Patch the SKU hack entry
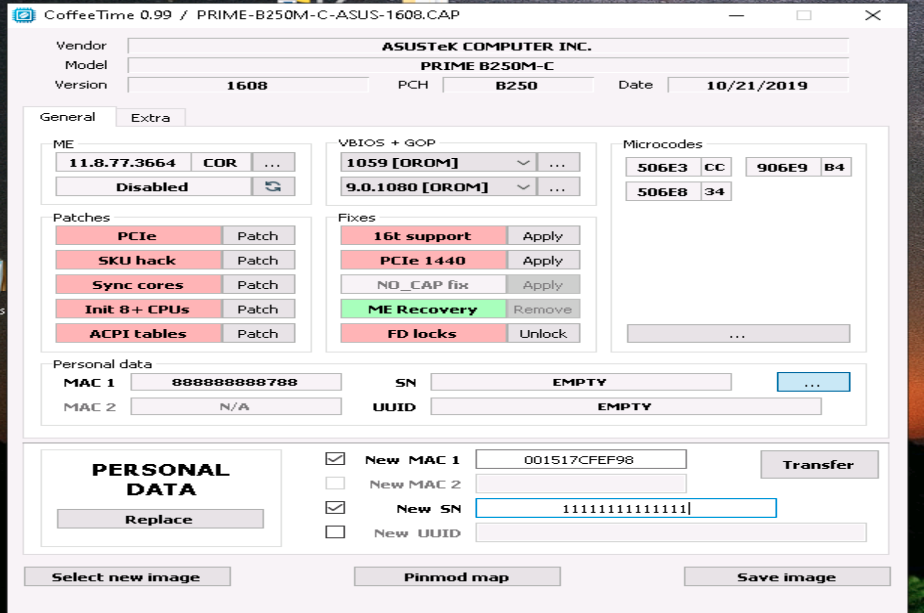Viewport: 924px width, 613px height. coord(258,260)
